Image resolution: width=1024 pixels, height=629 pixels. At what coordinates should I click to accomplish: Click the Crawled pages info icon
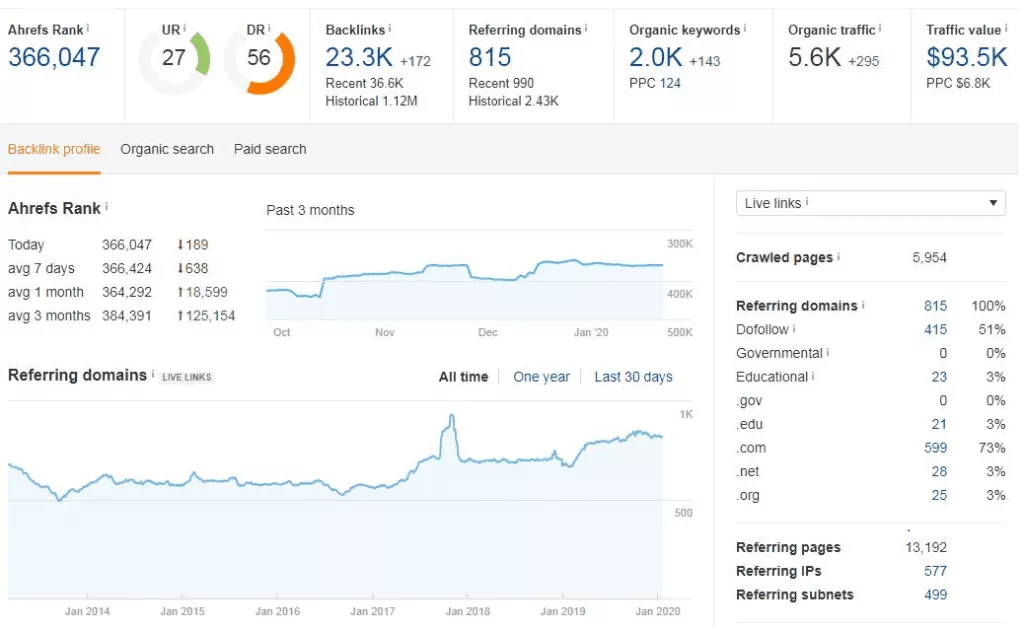(x=839, y=257)
